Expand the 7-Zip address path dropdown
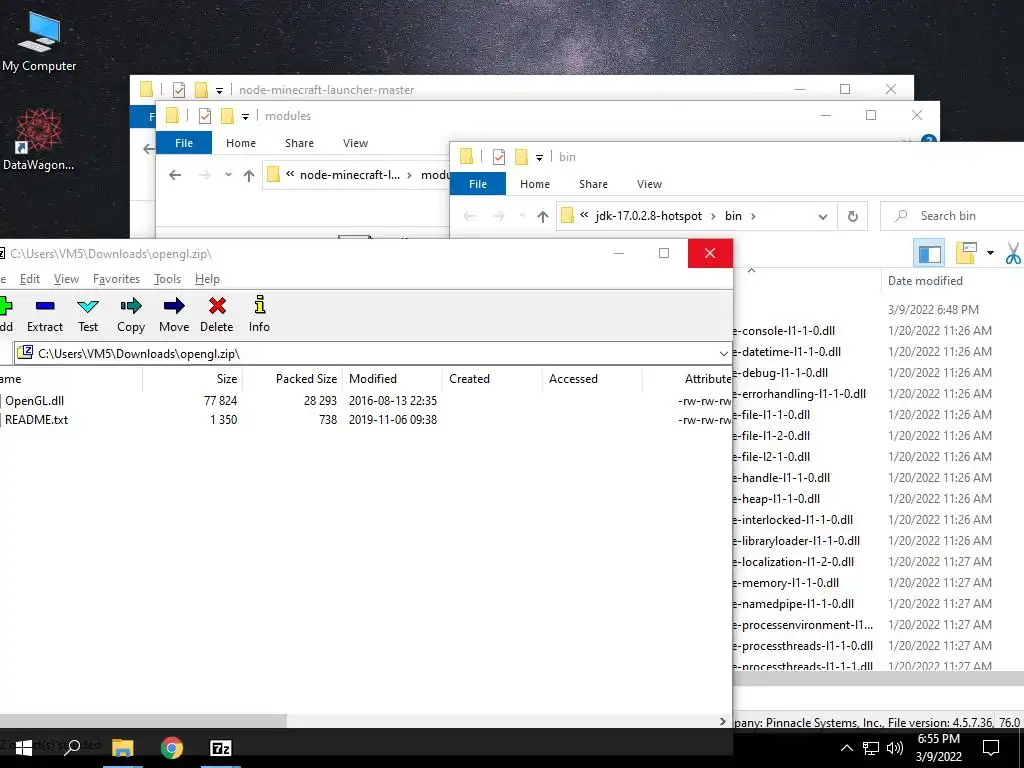This screenshot has width=1024, height=768. [723, 353]
